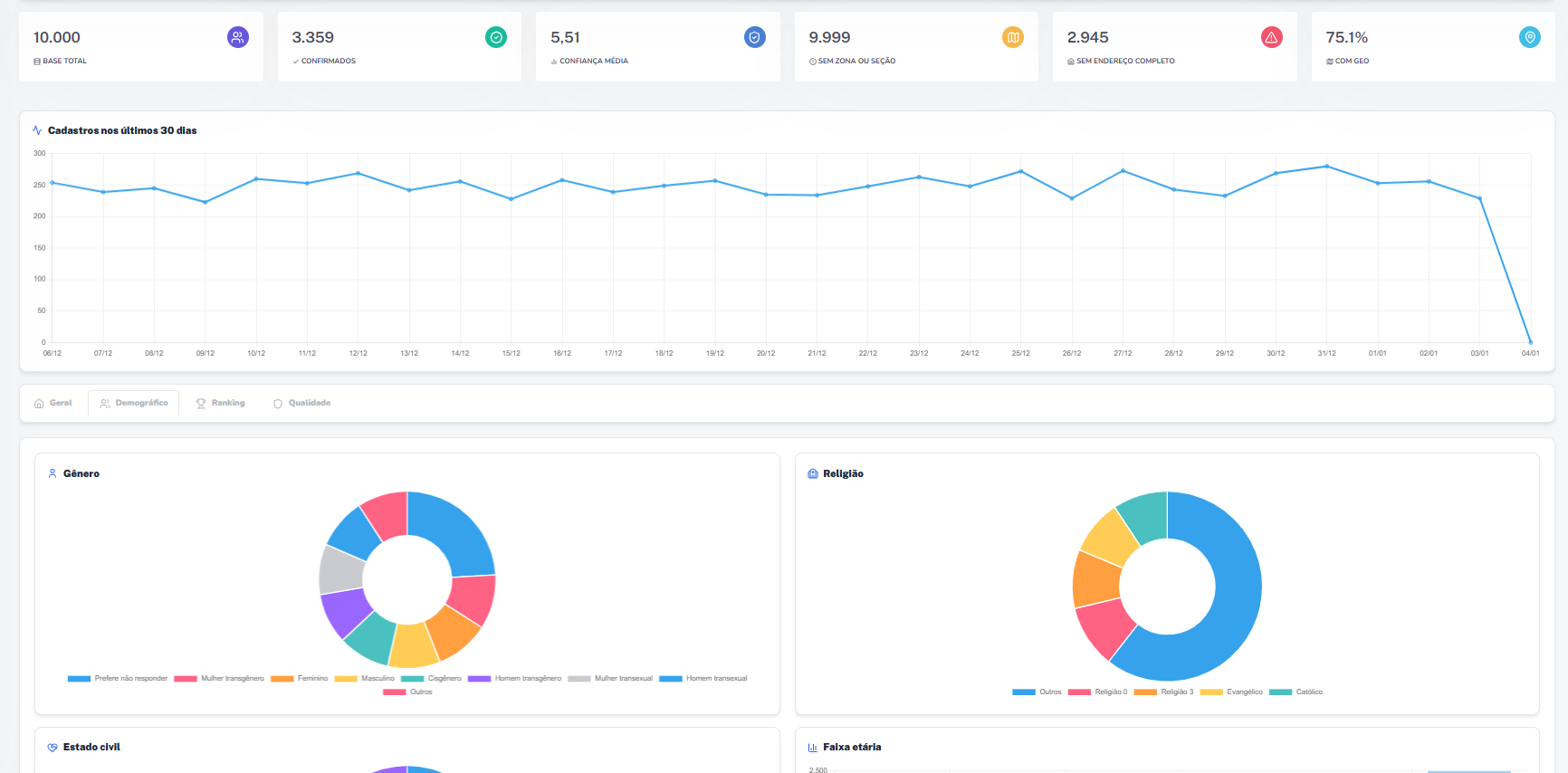Viewport: 1568px width, 773px height.
Task: Click the red warning triangle icon
Action: click(1271, 37)
